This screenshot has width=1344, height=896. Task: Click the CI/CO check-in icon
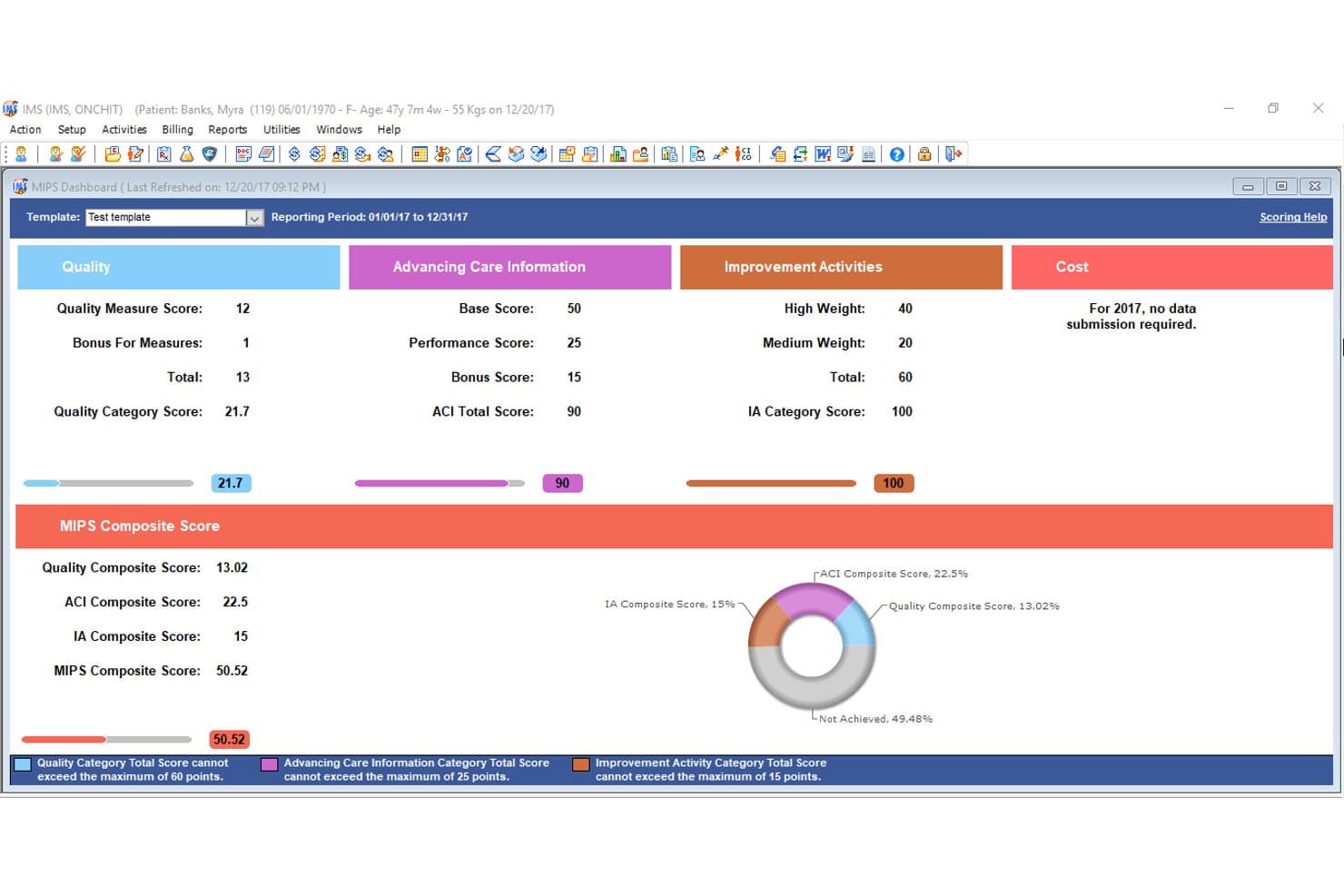click(x=744, y=154)
